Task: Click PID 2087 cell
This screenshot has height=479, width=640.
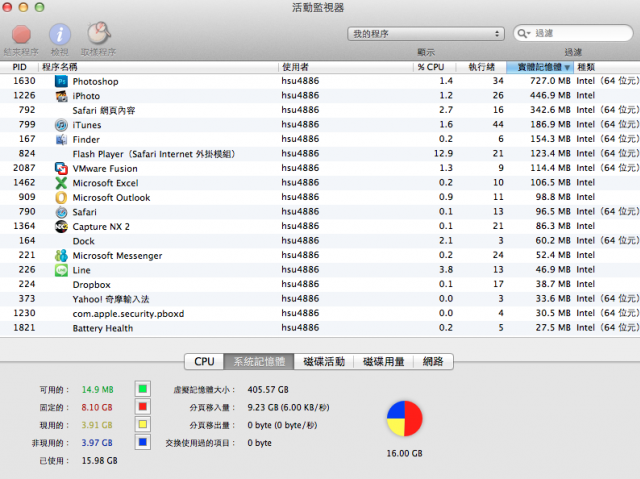Action: pyautogui.click(x=24, y=168)
